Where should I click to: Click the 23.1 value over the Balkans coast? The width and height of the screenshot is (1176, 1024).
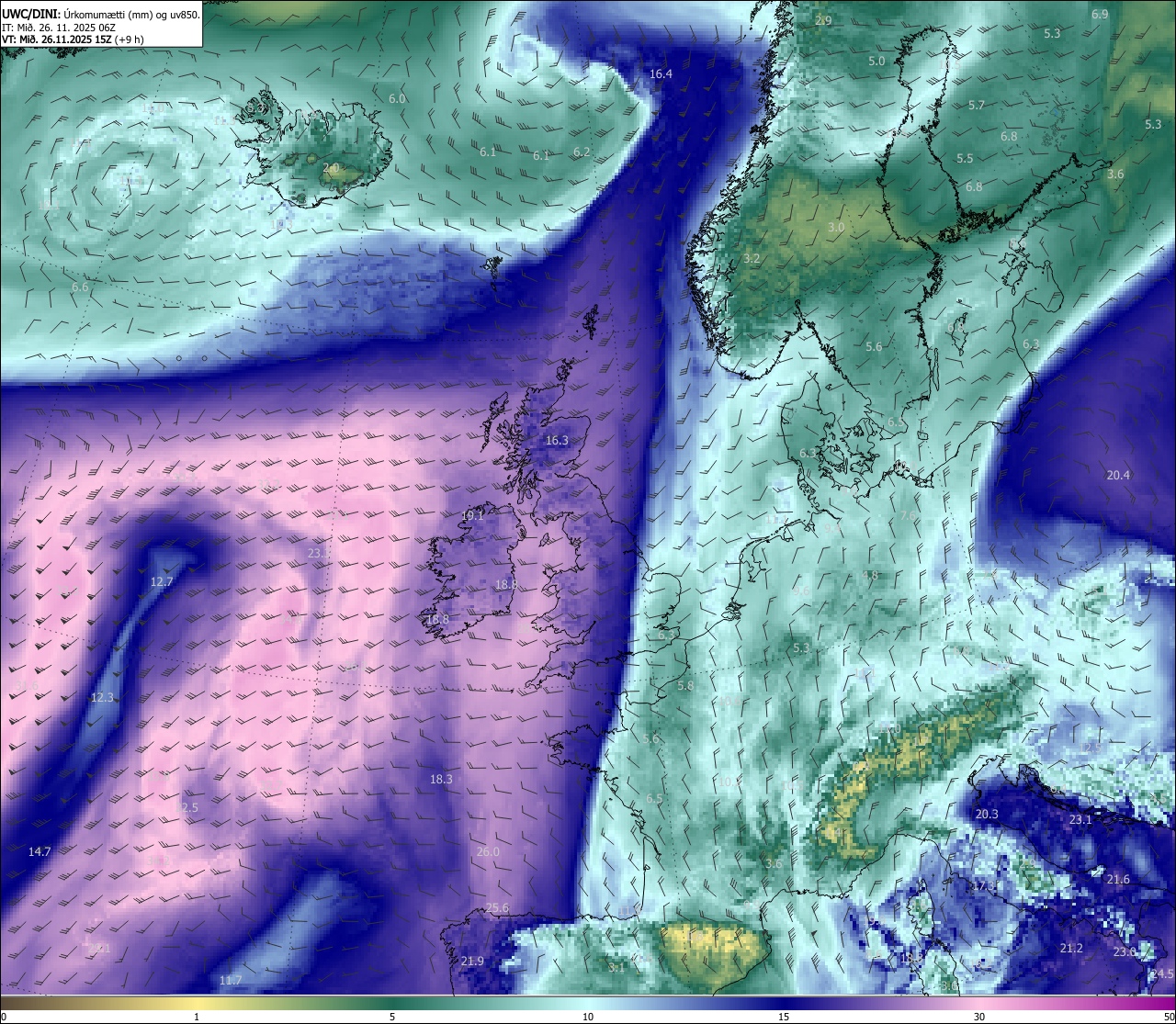pos(1080,820)
